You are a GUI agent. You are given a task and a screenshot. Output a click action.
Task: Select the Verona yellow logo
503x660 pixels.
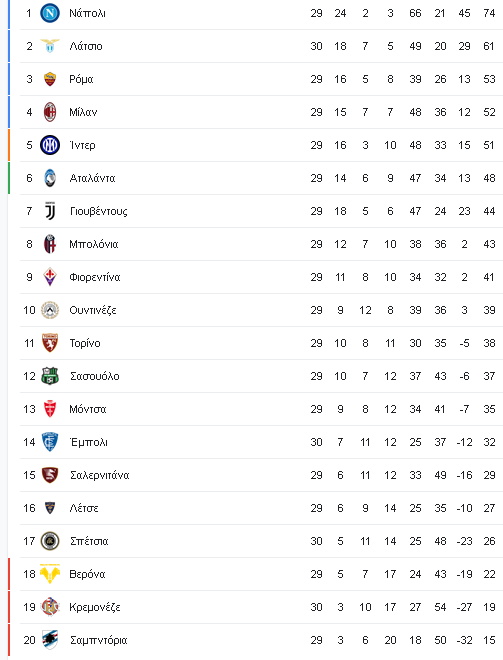tap(50, 574)
